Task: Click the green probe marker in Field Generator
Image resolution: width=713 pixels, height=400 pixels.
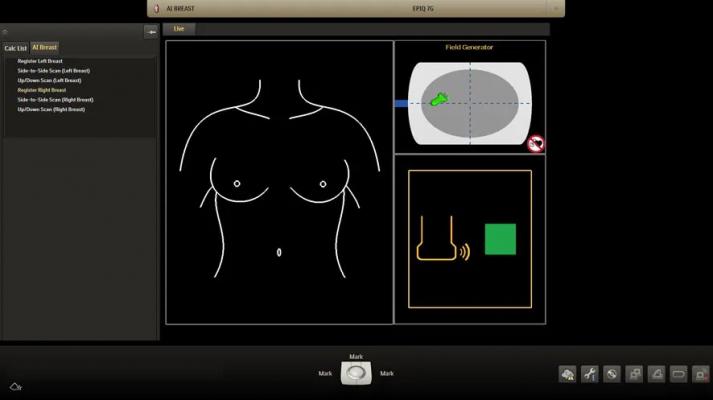Action: (438, 100)
